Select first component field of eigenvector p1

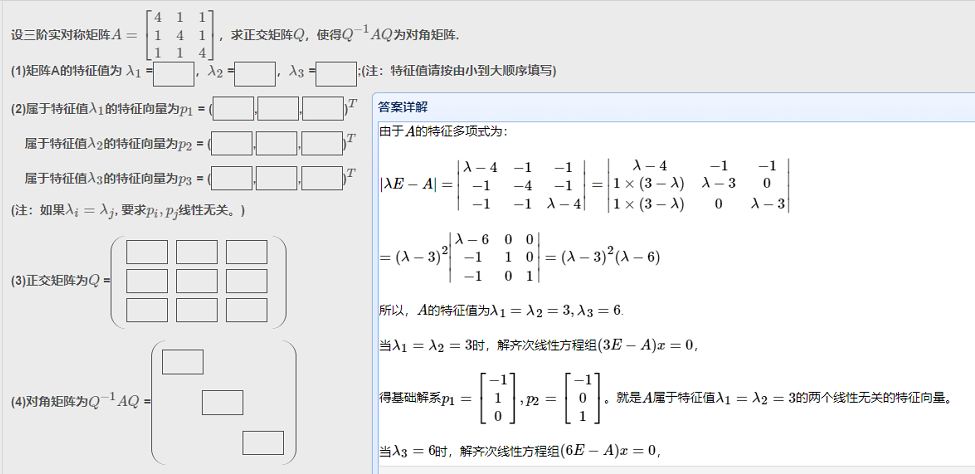234,108
